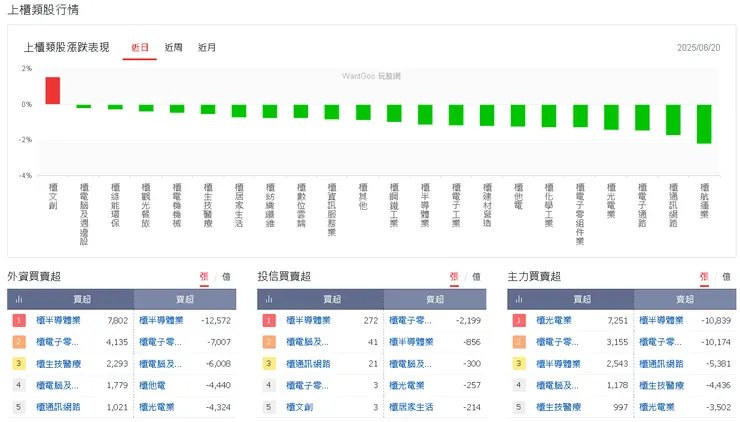The width and height of the screenshot is (740, 422).
Task: Switch to the 近周 tab
Action: (173, 48)
